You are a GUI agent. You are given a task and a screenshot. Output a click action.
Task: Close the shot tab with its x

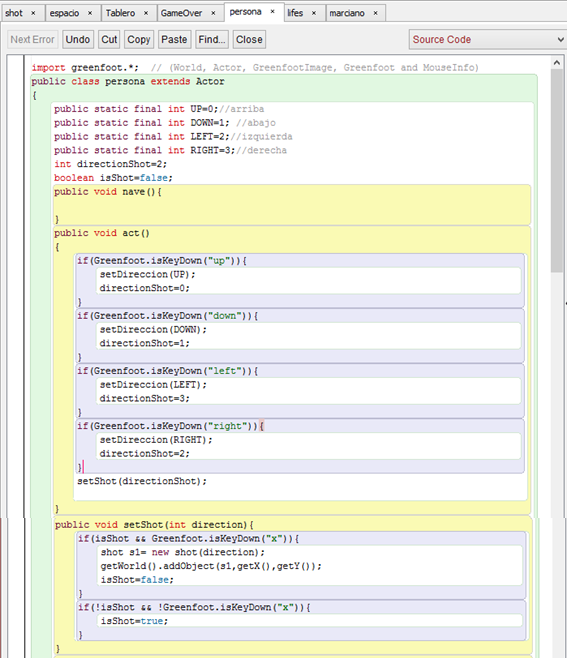tap(33, 13)
